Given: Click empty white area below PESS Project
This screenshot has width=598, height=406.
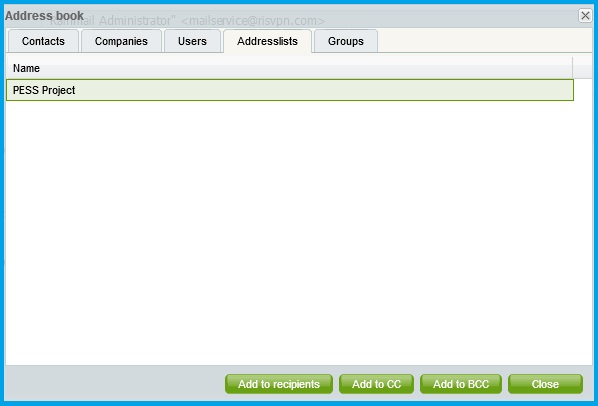Looking at the screenshot, I should (290, 233).
